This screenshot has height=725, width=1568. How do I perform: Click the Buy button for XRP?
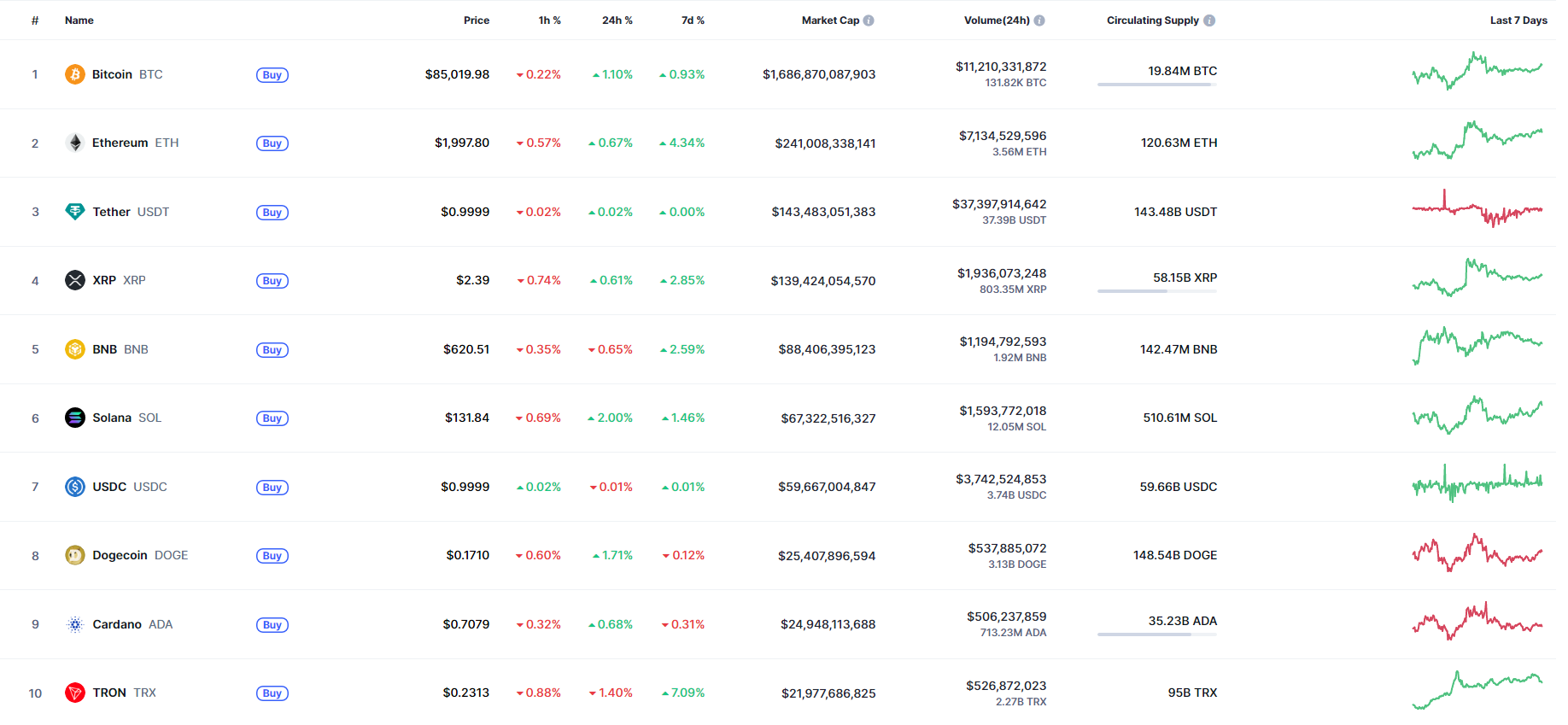(272, 281)
